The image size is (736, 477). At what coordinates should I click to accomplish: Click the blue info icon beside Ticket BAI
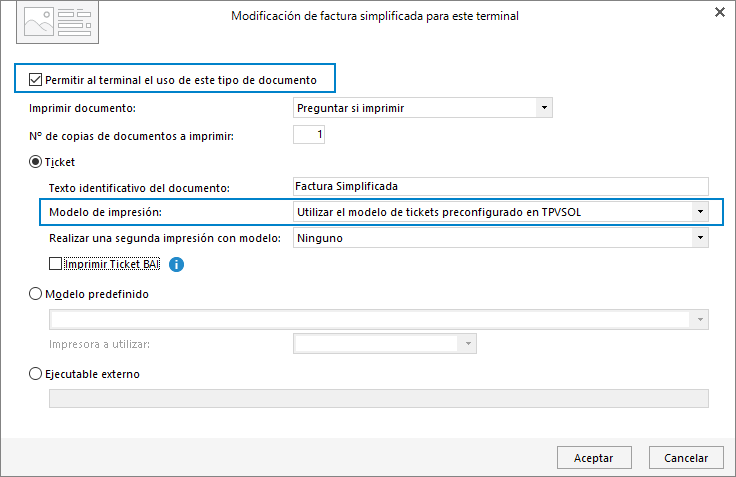[176, 265]
